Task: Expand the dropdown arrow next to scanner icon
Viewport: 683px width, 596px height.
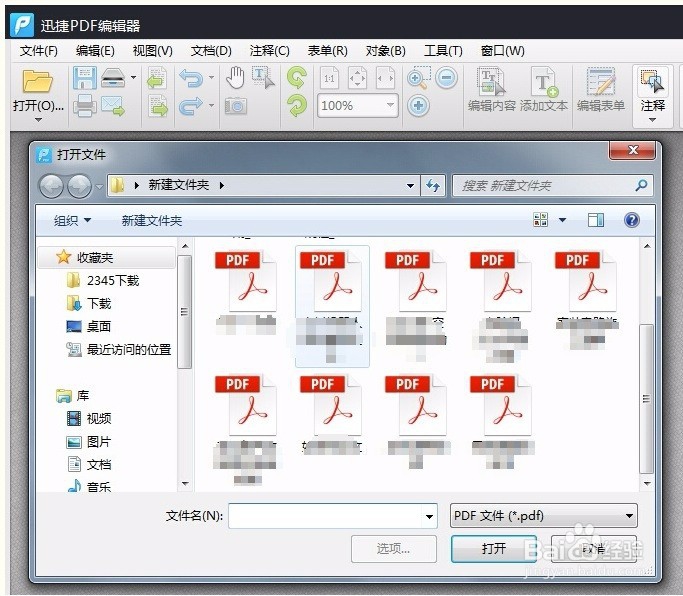Action: [x=133, y=78]
